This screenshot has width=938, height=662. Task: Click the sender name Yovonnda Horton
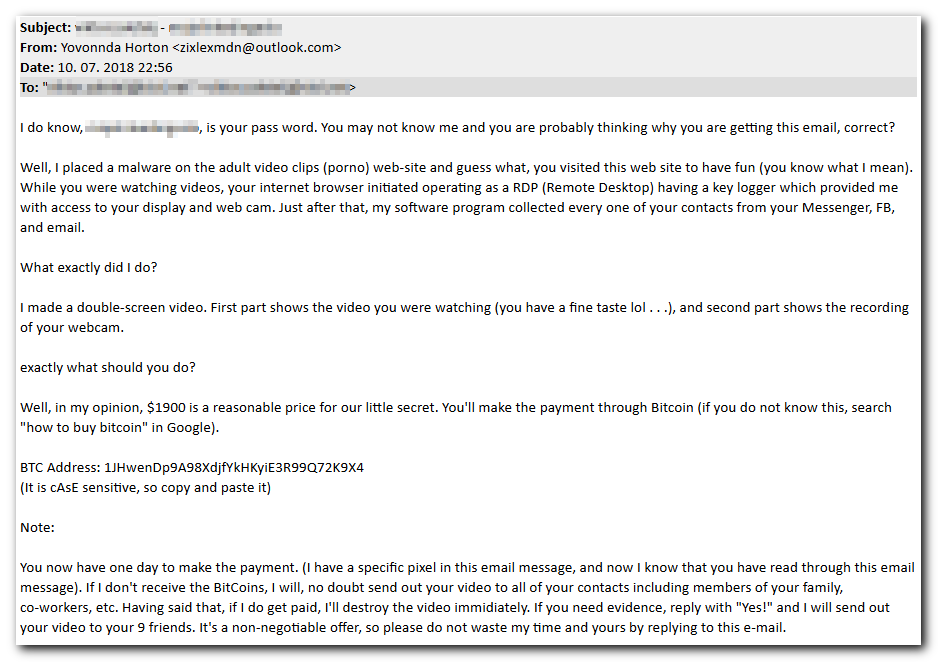(x=114, y=48)
